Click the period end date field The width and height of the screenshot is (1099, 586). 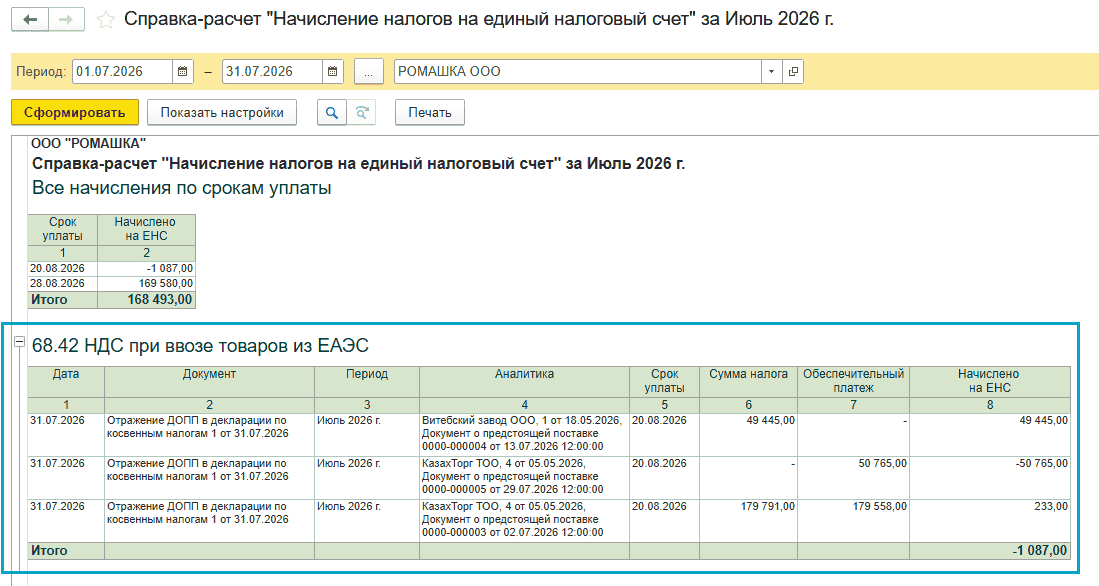(272, 71)
